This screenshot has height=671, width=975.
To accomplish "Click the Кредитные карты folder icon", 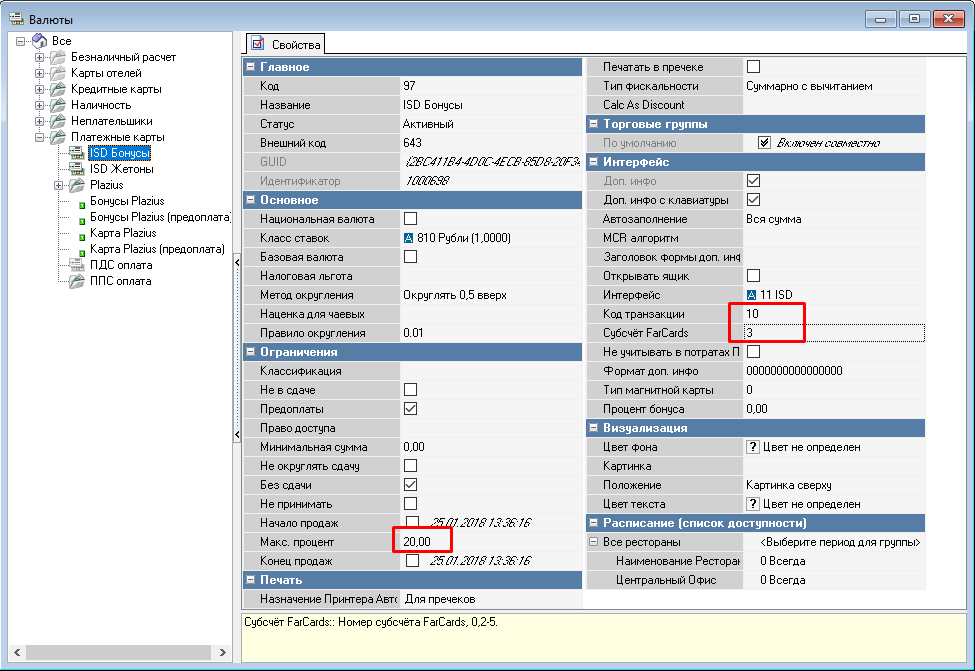I will [59, 89].
